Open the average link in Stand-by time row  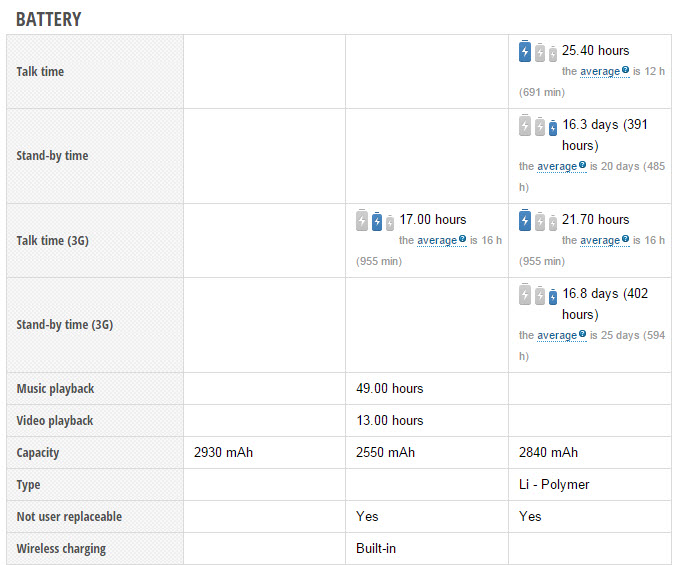click(557, 166)
